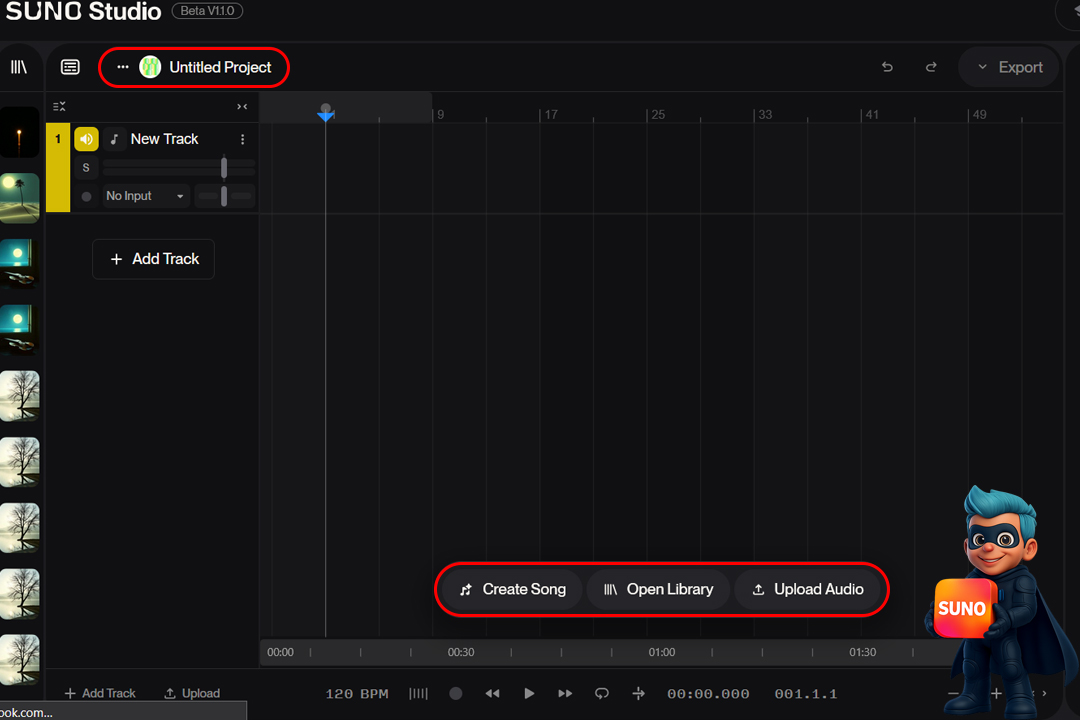Solo New Track with the S button
This screenshot has width=1080, height=720.
click(86, 167)
